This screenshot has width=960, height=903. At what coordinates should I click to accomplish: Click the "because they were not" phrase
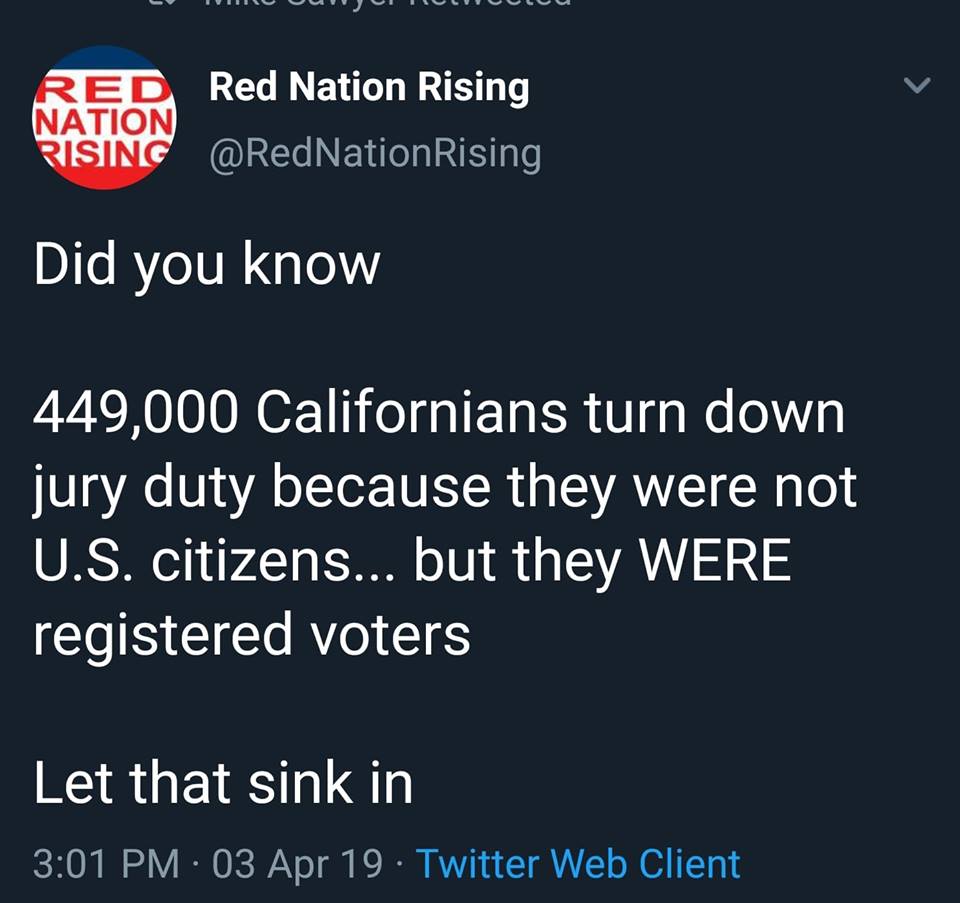593,488
